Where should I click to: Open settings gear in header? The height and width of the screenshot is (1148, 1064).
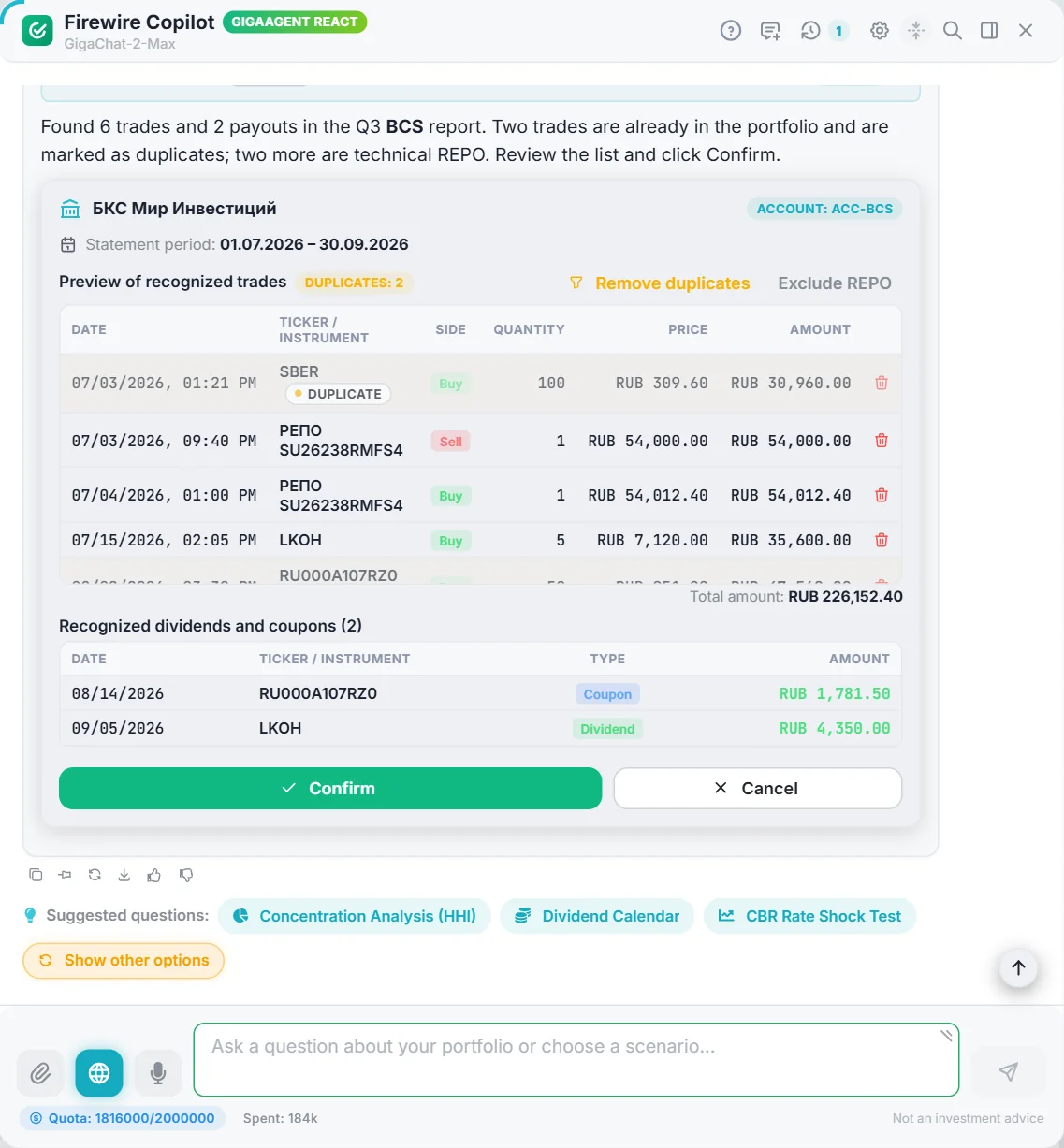(880, 31)
